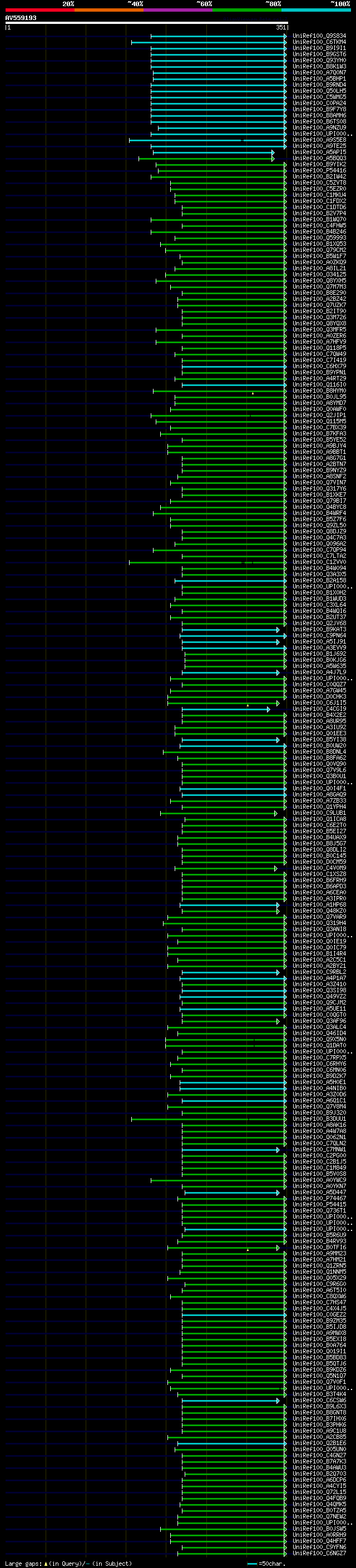Click the cyan alignment bar for UniRef100_A8GAQ9
Viewport: 356px width, 1568px height.
(x=234, y=795)
